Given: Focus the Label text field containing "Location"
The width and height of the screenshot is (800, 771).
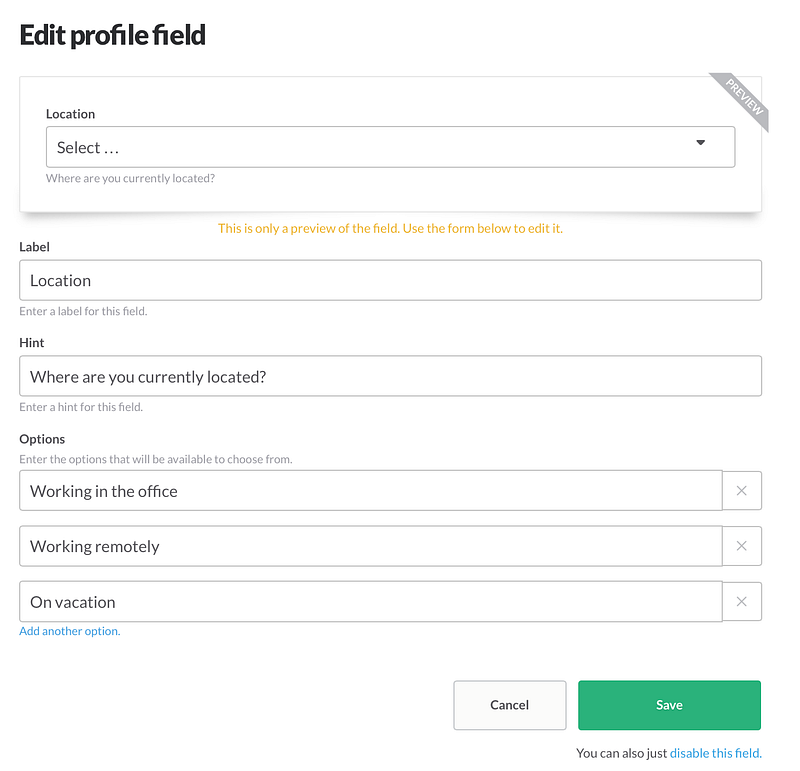Looking at the screenshot, I should point(390,281).
